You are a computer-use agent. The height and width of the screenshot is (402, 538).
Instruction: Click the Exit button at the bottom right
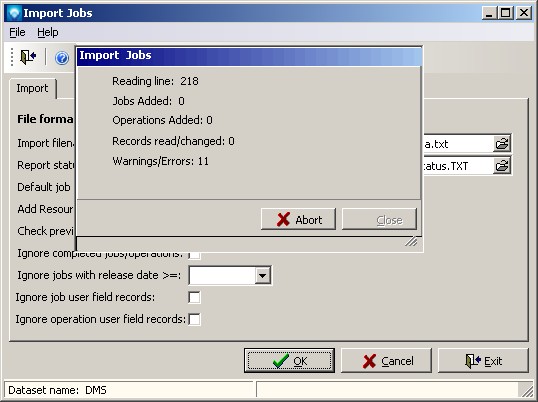tap(483, 361)
